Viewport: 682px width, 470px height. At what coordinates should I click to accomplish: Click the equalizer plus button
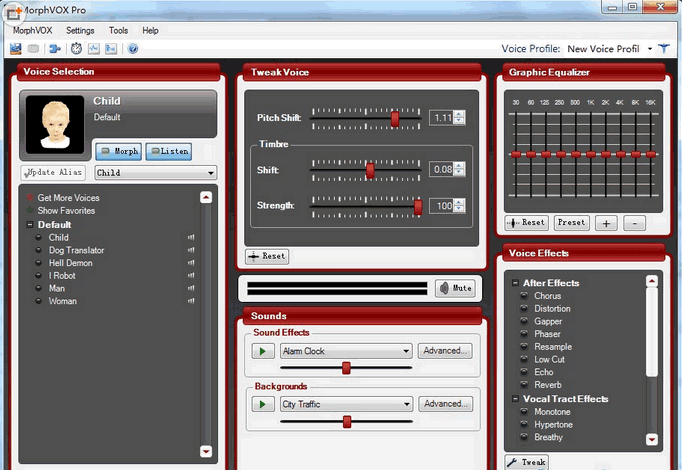606,223
